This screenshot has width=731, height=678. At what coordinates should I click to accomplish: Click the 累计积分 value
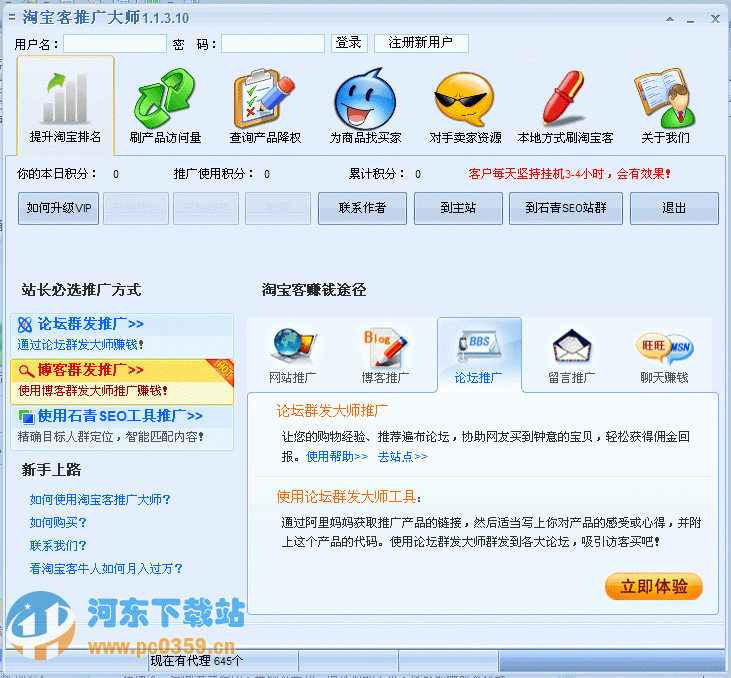pos(418,174)
